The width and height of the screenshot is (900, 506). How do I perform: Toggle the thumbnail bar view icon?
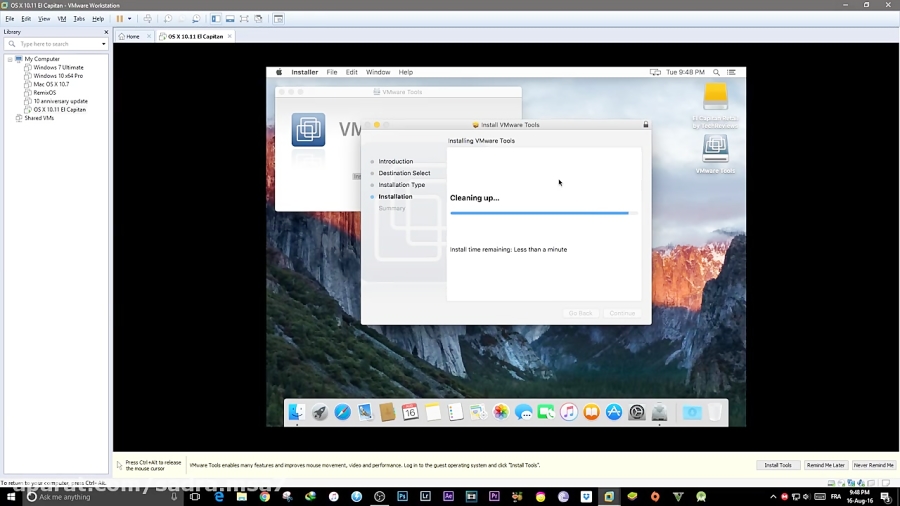click(230, 19)
